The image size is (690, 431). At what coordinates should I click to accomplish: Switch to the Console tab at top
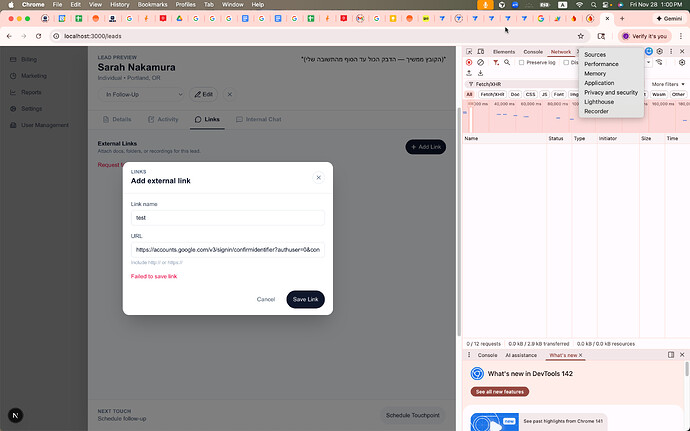point(533,52)
